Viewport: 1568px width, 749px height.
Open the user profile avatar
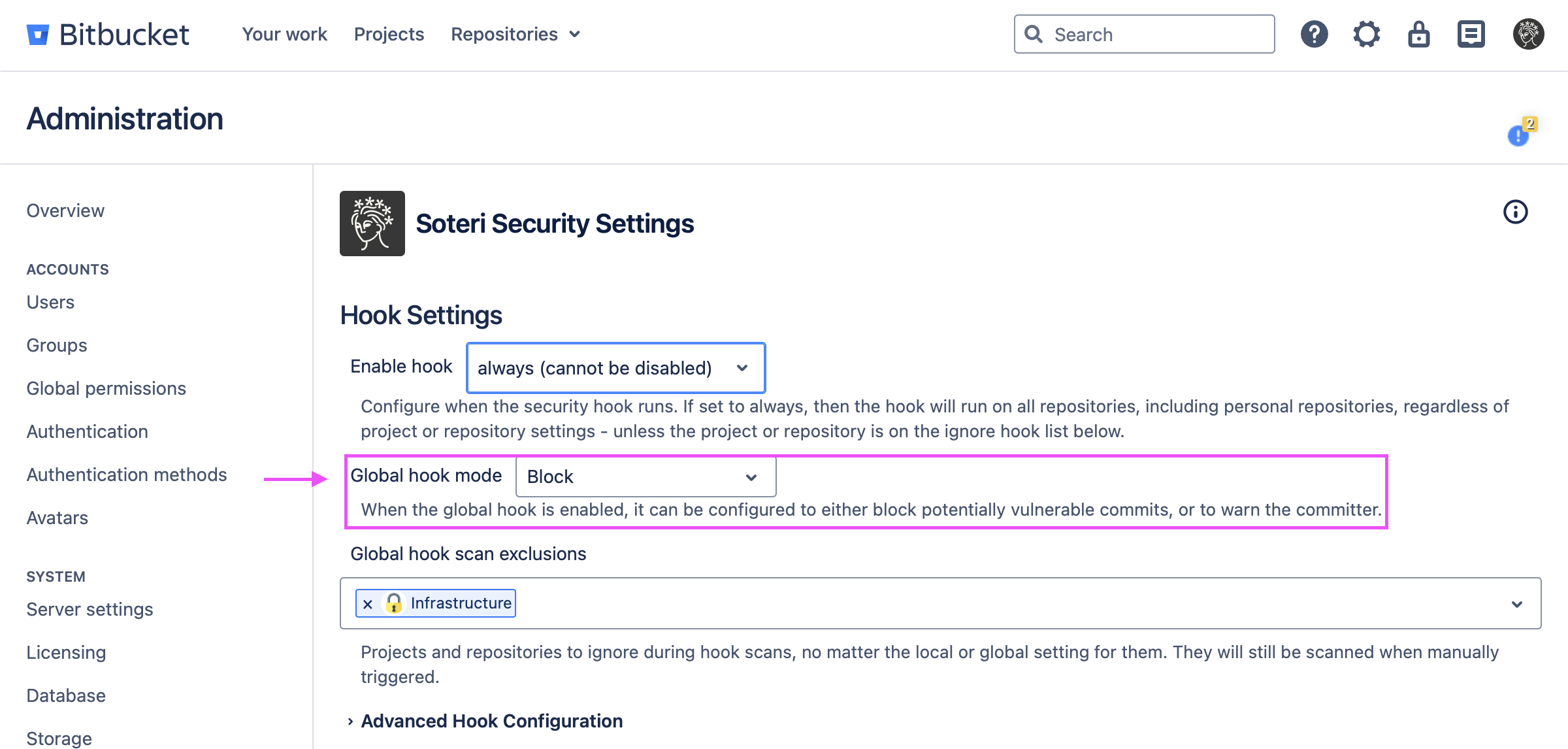pos(1528,34)
